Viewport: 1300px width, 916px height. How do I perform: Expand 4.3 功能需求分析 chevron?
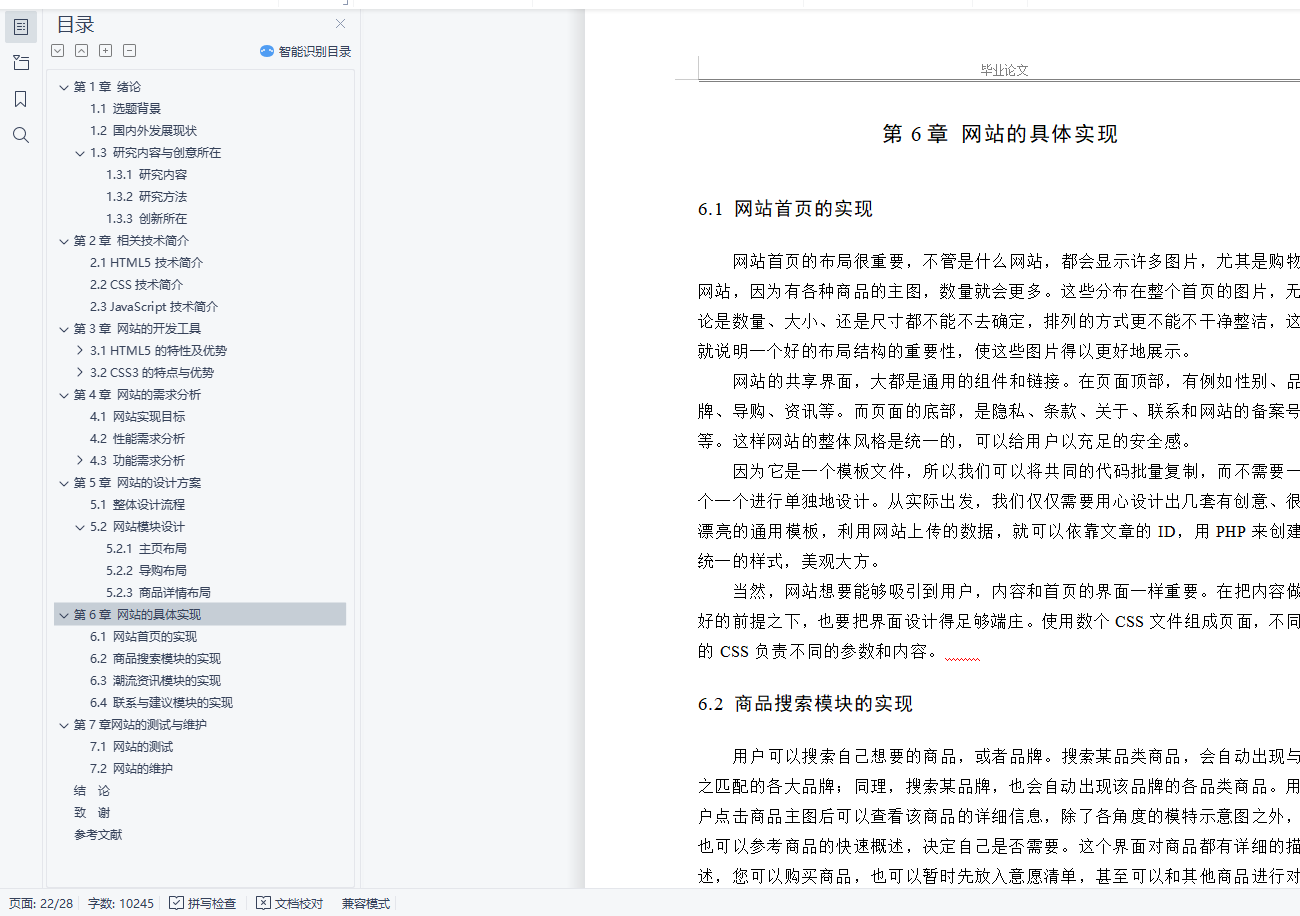coord(80,461)
